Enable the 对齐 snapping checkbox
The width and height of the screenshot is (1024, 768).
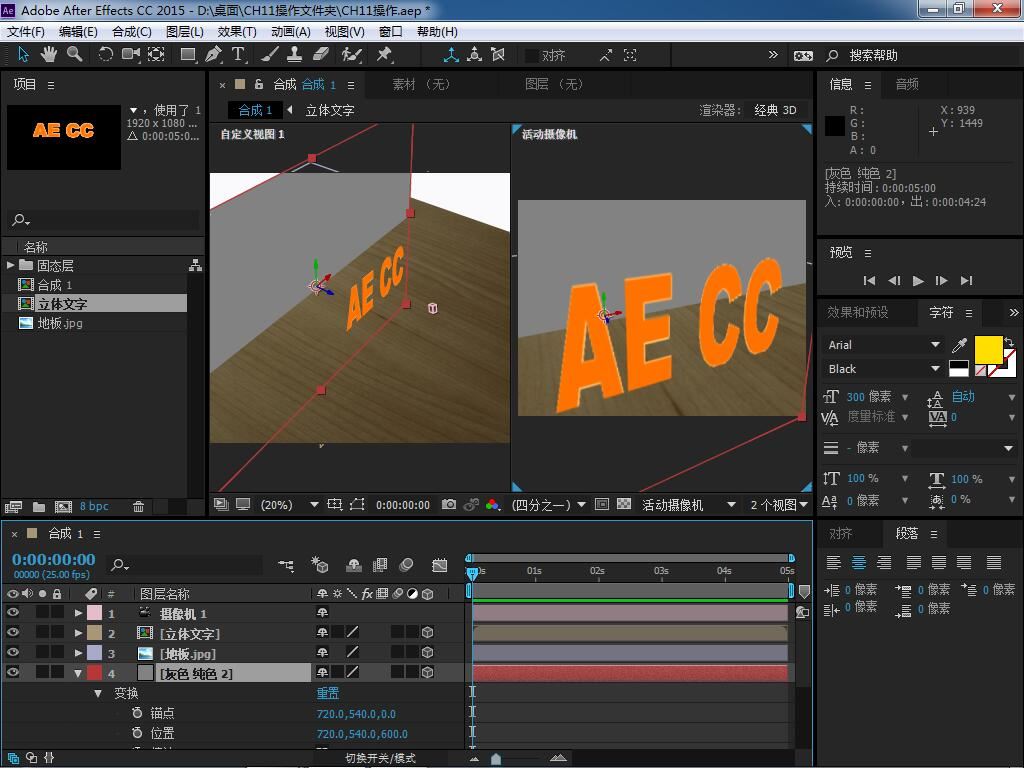coord(532,56)
